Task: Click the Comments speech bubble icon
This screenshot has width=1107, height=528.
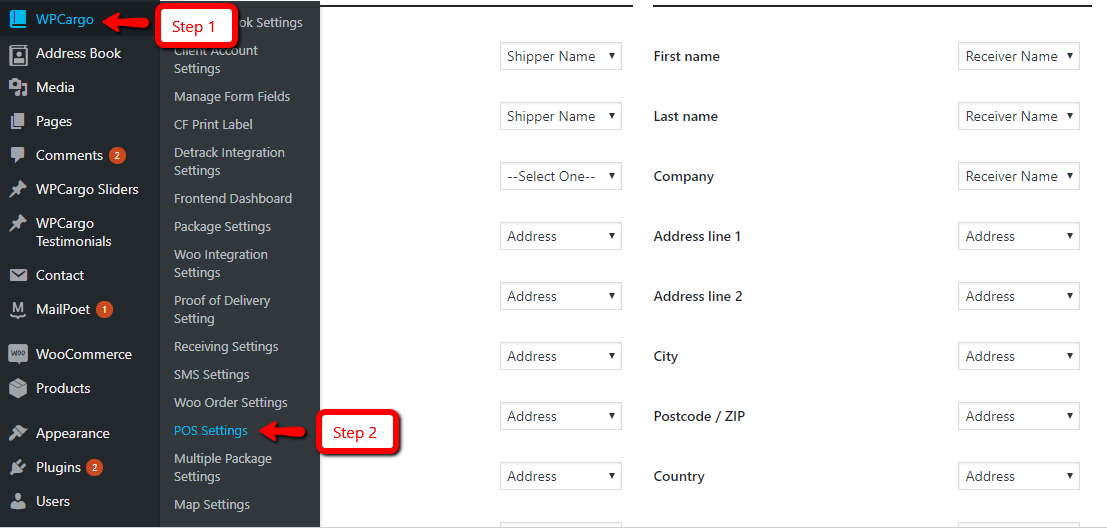Action: pos(18,155)
